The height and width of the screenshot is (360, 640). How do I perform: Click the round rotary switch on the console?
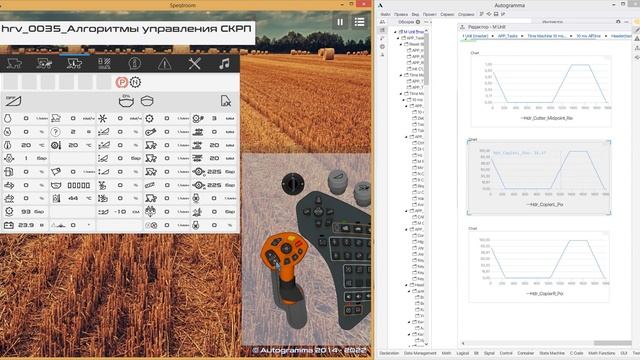293,184
